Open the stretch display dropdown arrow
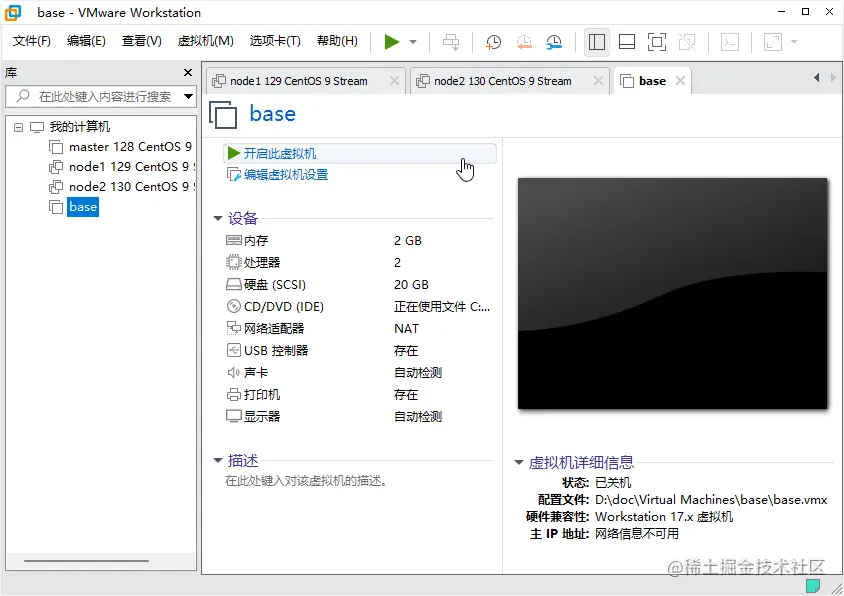This screenshot has width=844, height=596. tap(794, 41)
